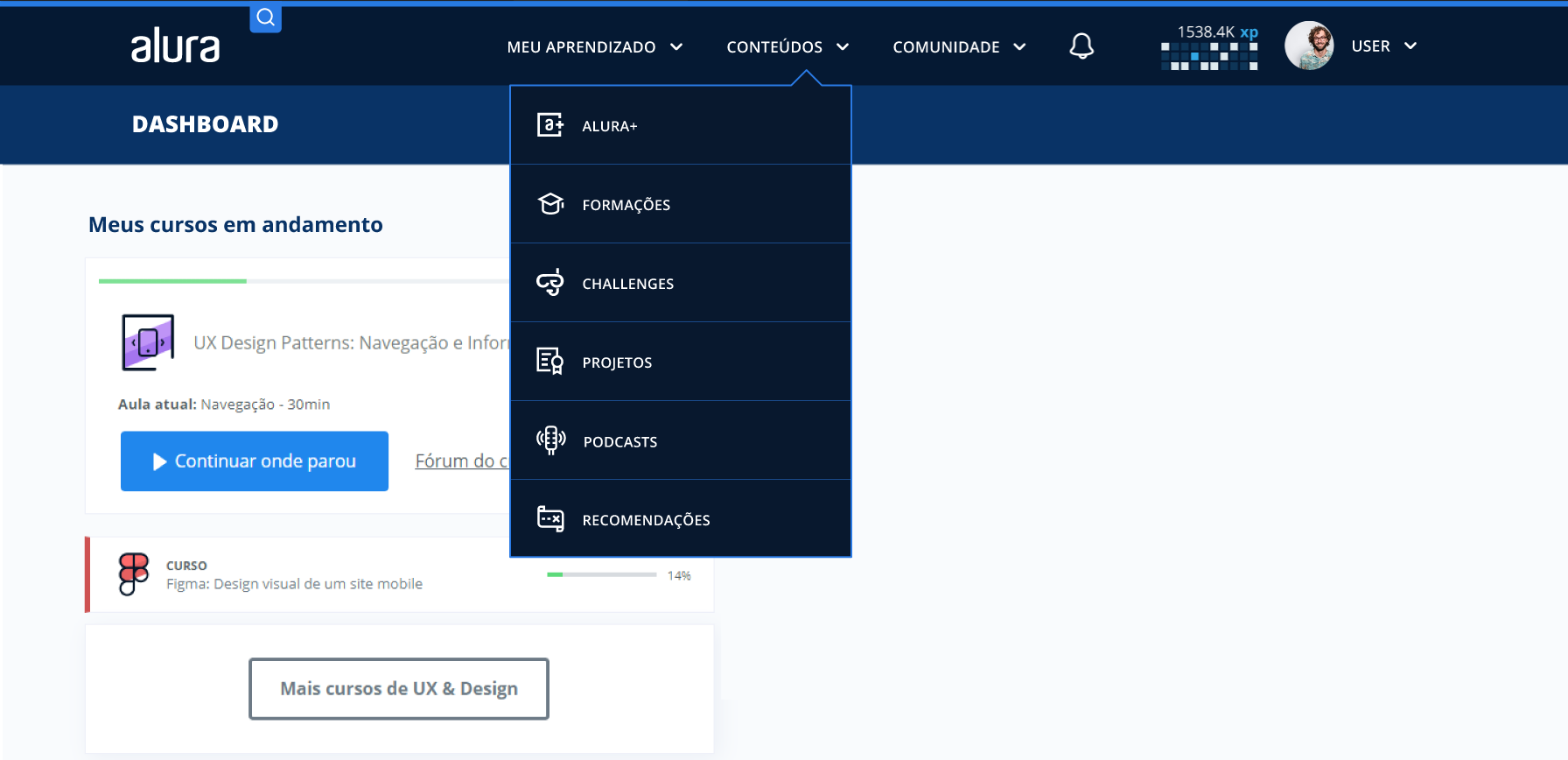
Task: Click the Podcasts microphone icon
Action: (x=550, y=440)
